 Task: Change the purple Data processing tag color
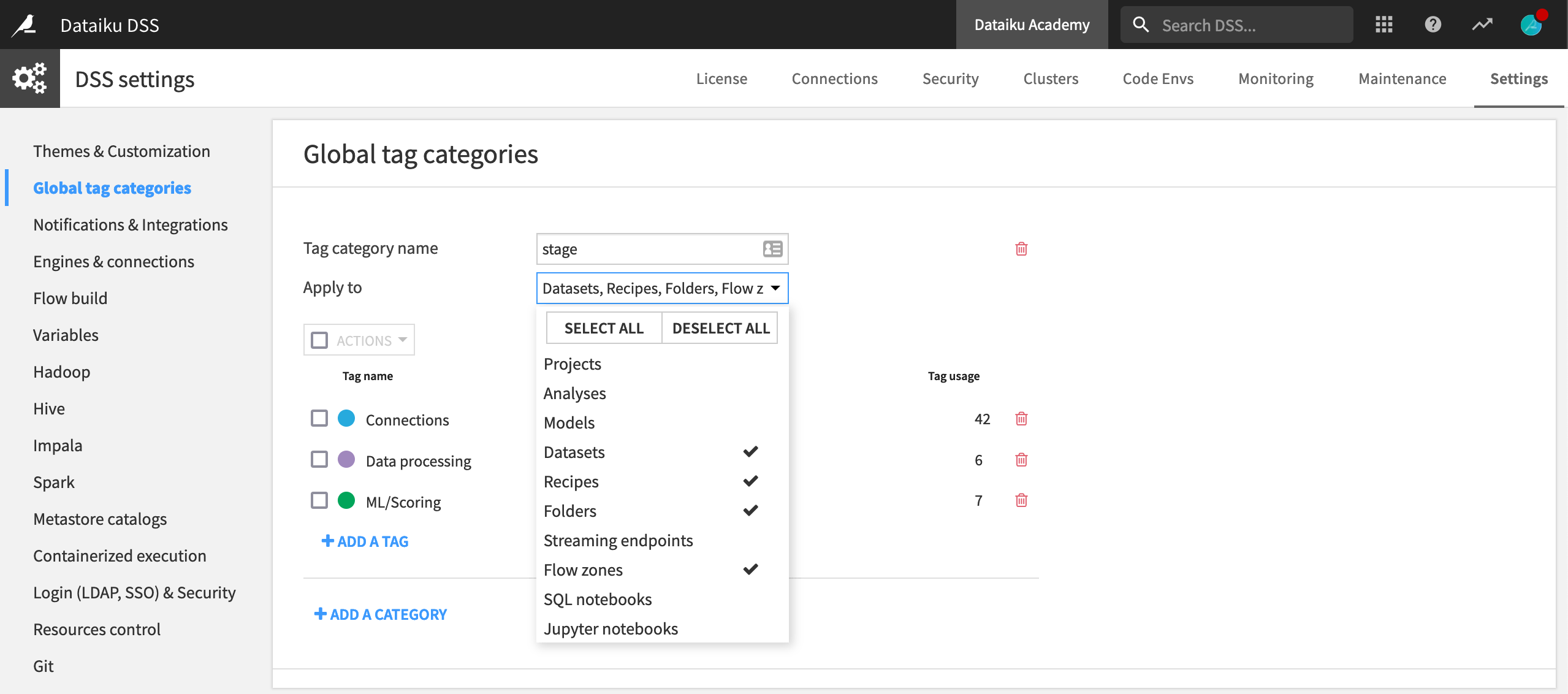pyautogui.click(x=346, y=459)
